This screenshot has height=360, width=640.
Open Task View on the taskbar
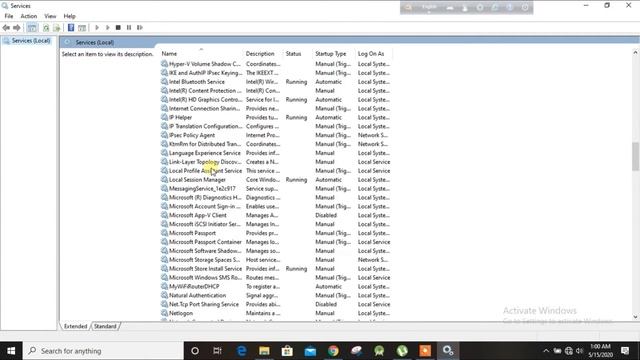pyautogui.click(x=218, y=351)
